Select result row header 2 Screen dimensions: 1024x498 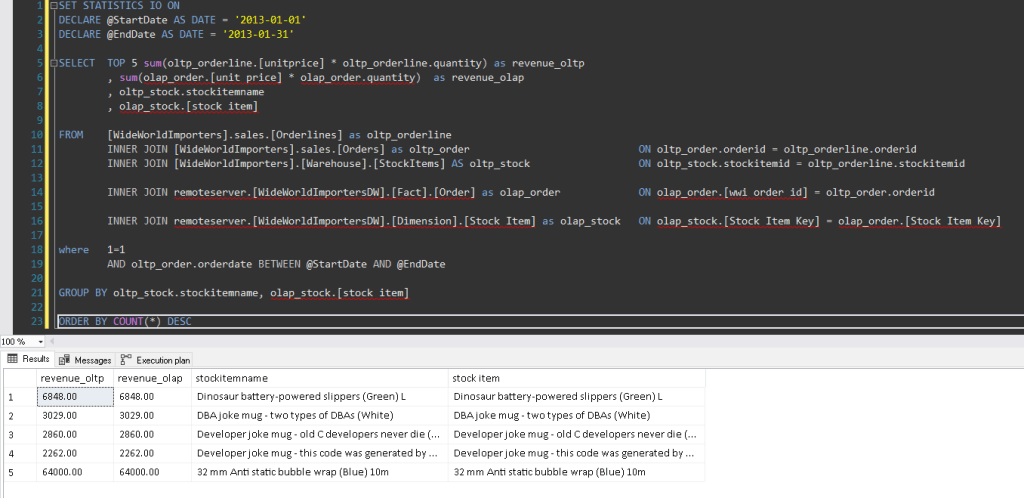(x=20, y=416)
